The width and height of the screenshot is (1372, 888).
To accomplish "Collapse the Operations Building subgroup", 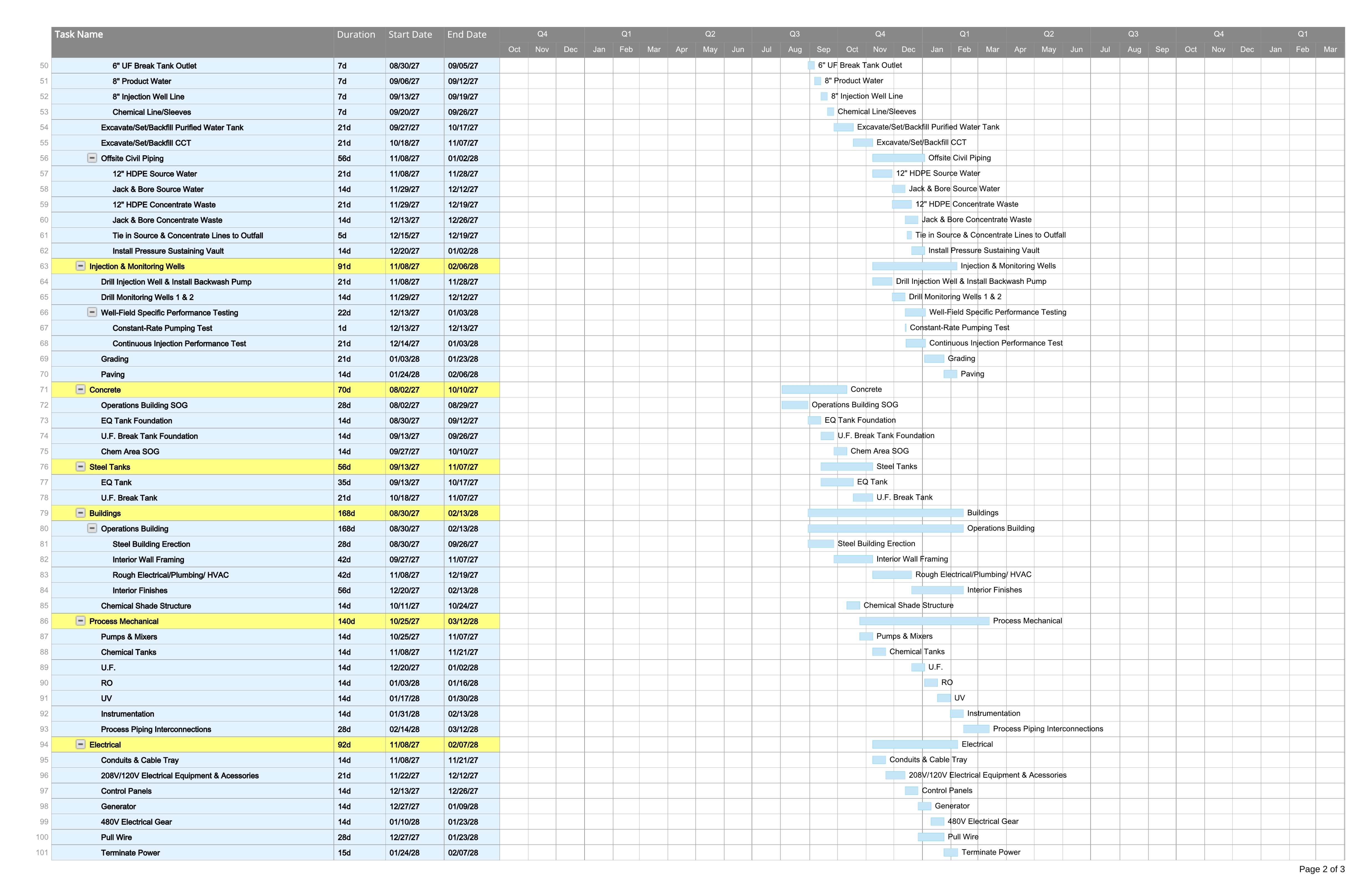I will point(92,528).
